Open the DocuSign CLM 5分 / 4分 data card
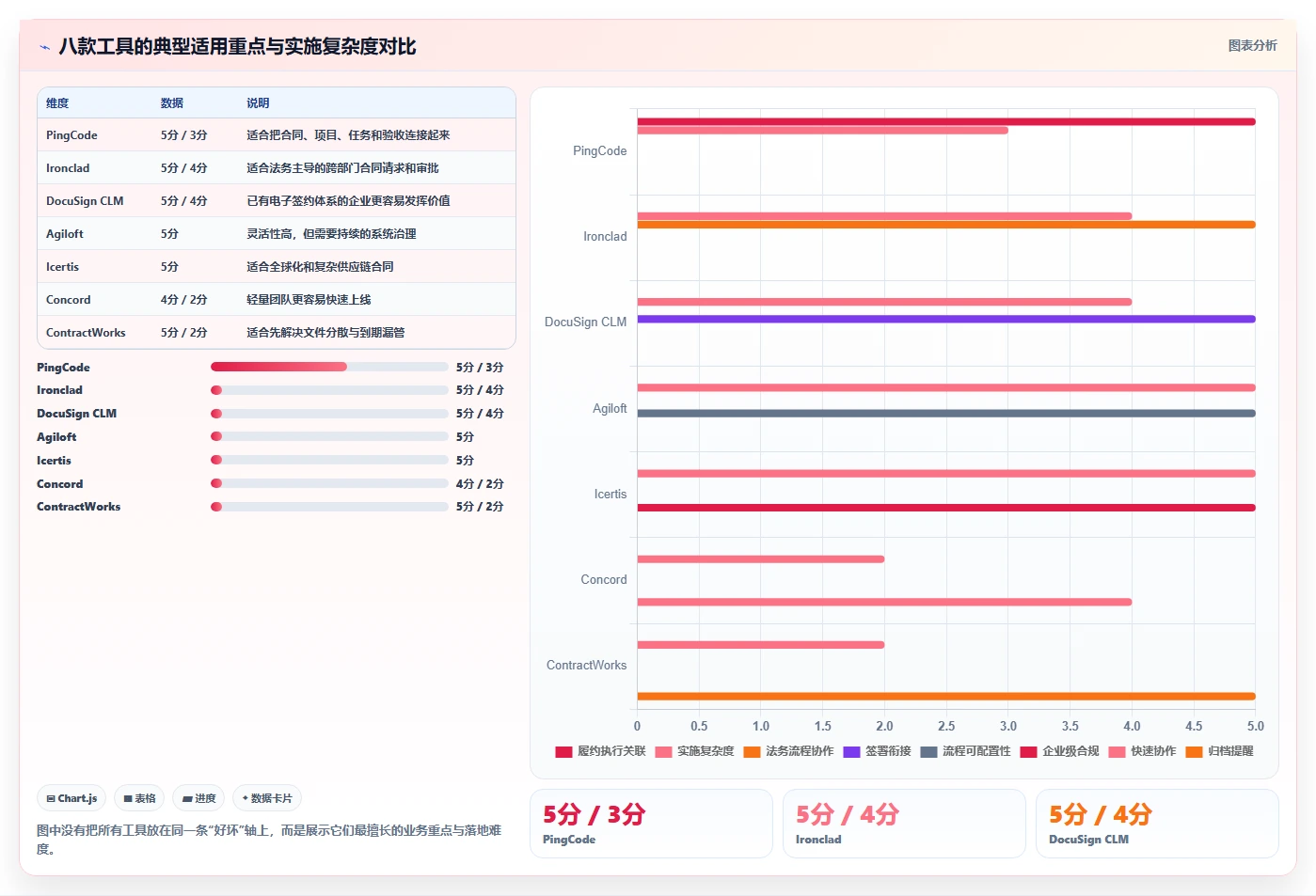The width and height of the screenshot is (1316, 896). coord(1157,824)
